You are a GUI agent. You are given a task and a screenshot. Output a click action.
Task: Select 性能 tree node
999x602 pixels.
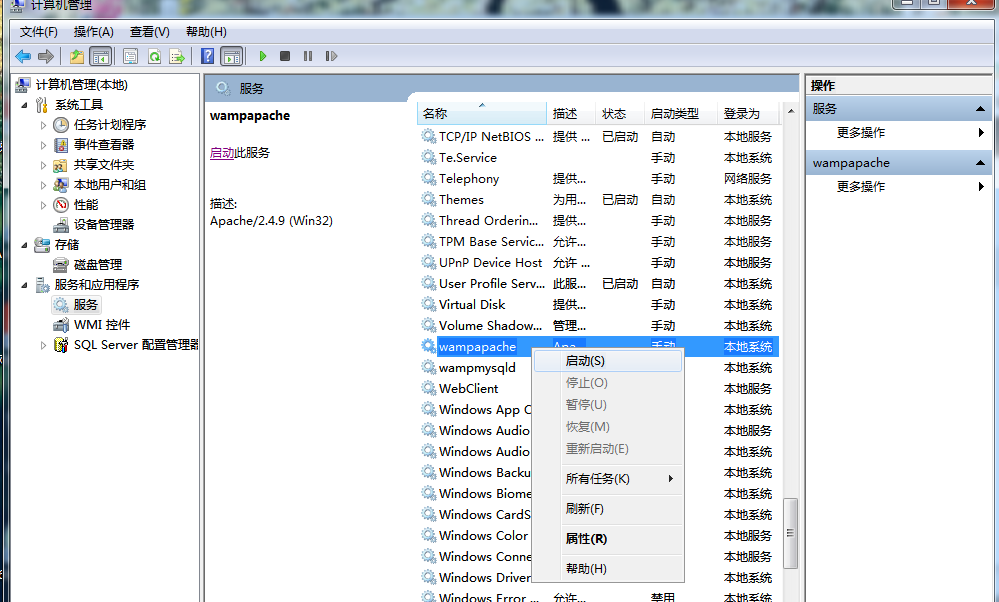coord(86,205)
